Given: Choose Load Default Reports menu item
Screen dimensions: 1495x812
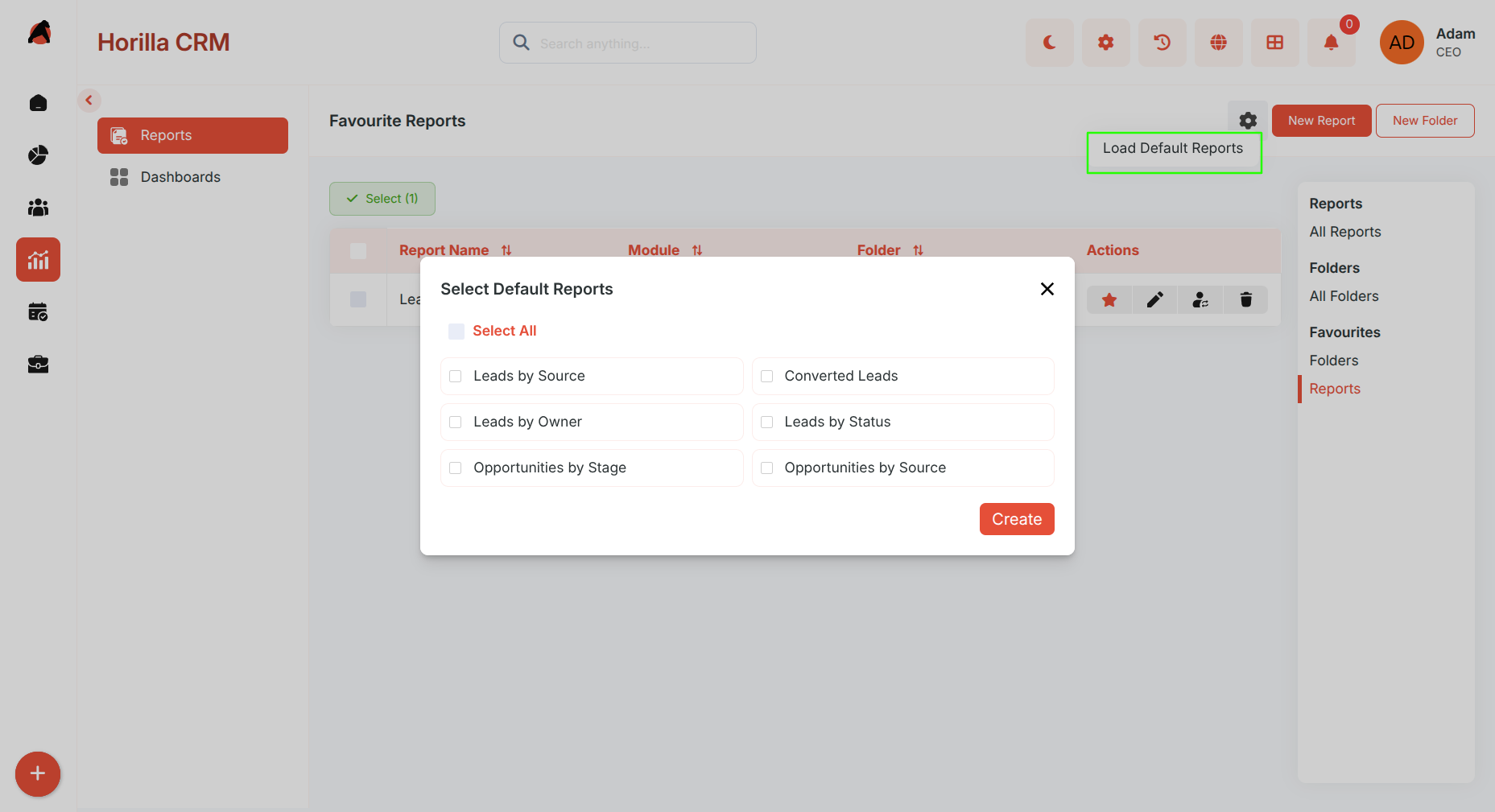Looking at the screenshot, I should 1173,149.
